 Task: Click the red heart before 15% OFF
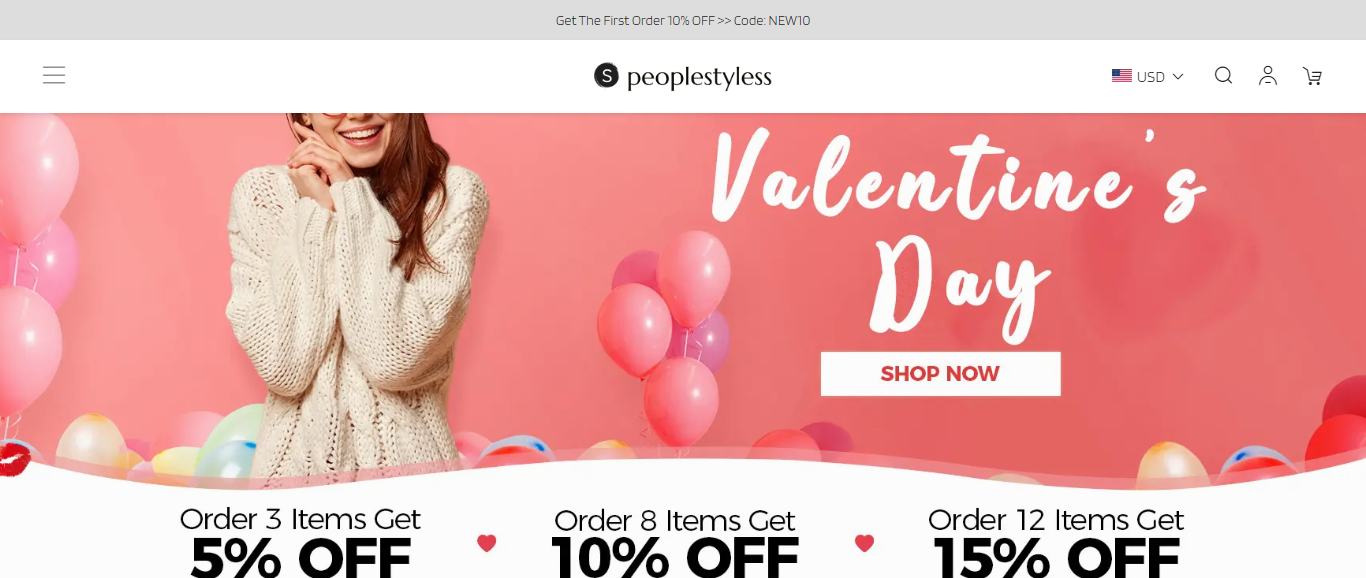click(x=864, y=543)
